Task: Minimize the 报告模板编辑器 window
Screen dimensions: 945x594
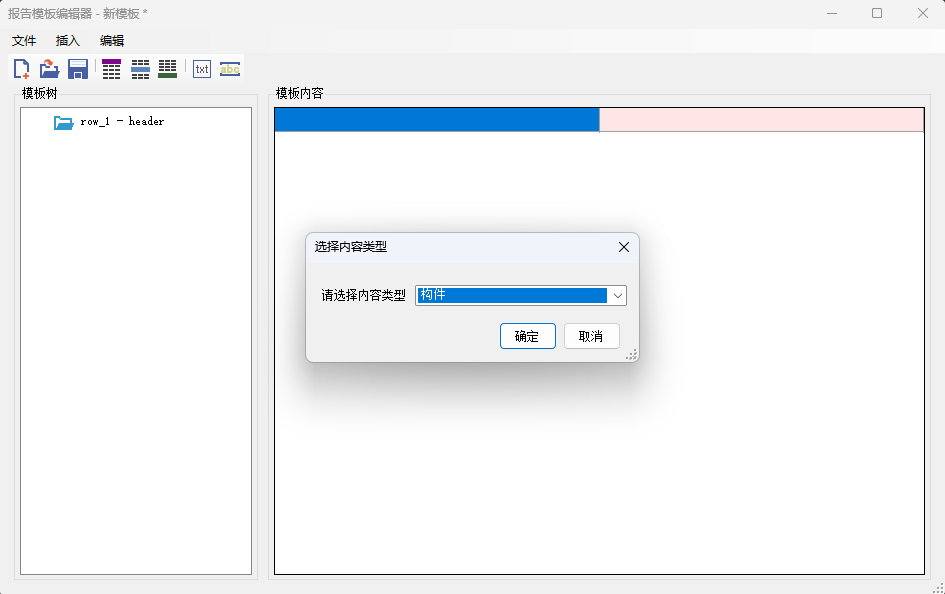Action: (x=832, y=13)
